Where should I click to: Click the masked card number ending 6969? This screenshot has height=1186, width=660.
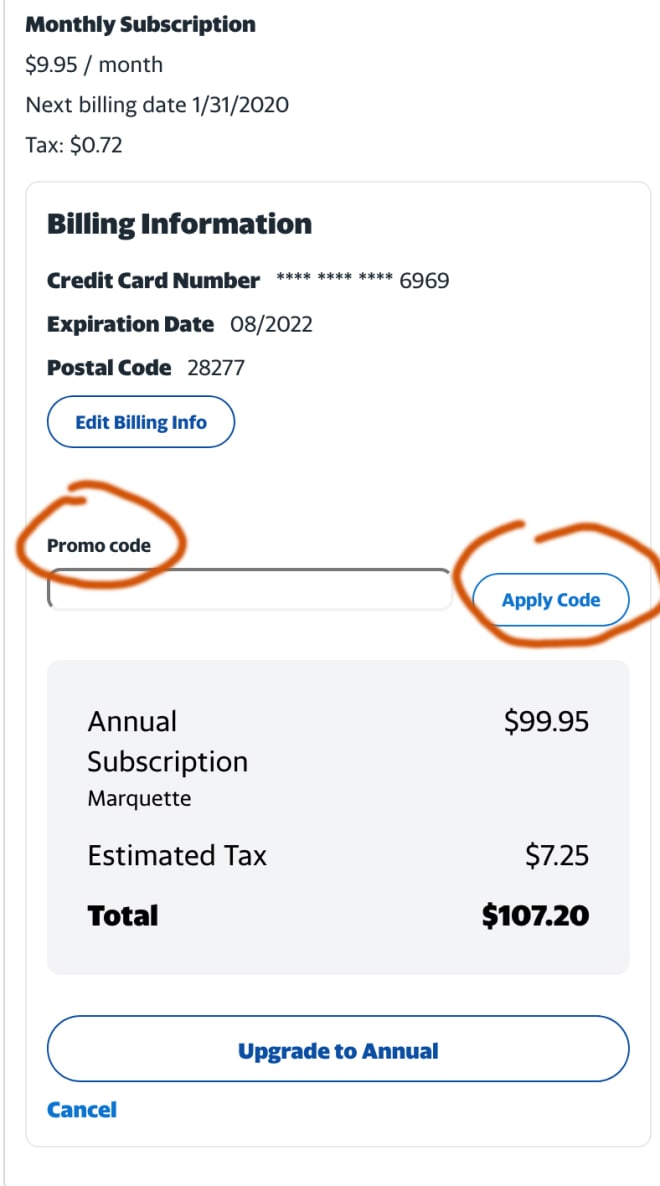tap(363, 281)
